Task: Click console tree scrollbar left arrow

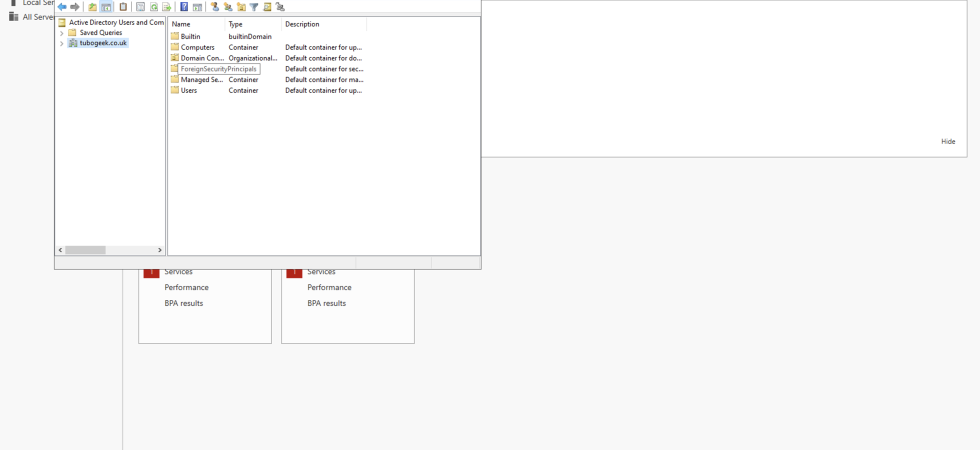Action: point(60,250)
